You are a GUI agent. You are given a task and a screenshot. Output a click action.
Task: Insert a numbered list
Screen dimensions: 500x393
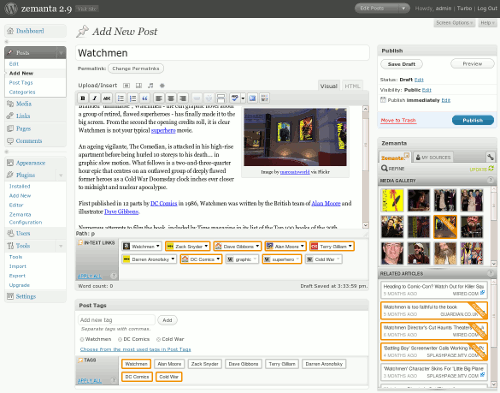pyautogui.click(x=133, y=98)
